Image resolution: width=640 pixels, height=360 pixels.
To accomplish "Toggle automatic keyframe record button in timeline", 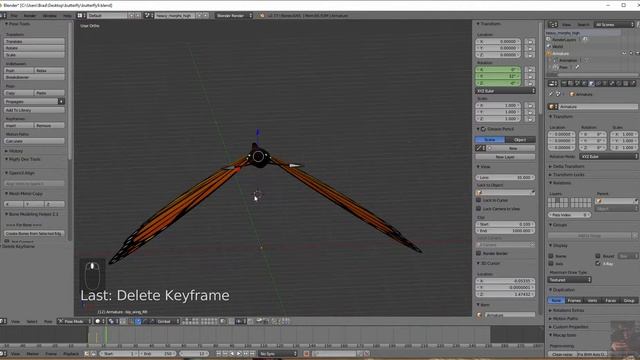I will tap(307, 353).
